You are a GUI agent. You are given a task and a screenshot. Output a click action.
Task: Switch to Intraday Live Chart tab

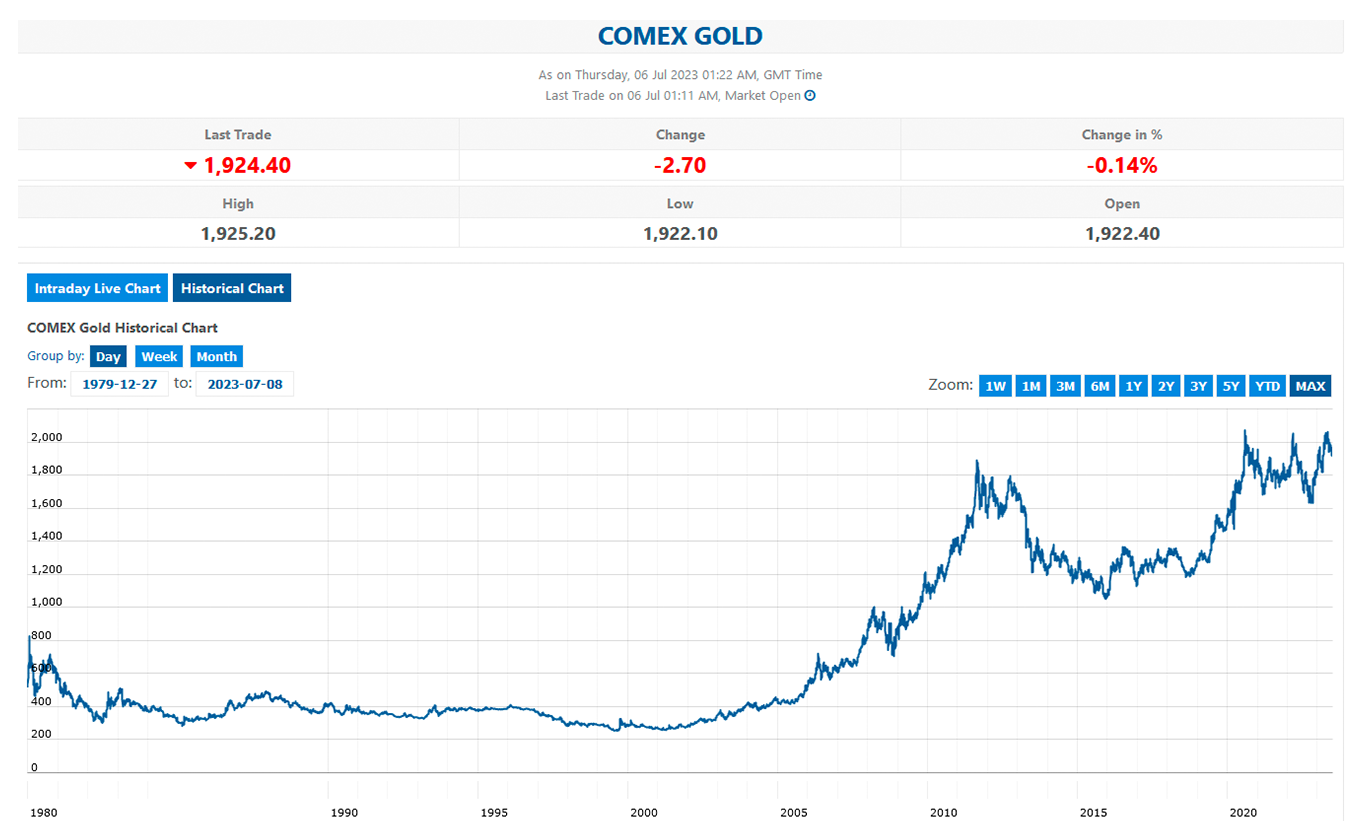pos(97,288)
